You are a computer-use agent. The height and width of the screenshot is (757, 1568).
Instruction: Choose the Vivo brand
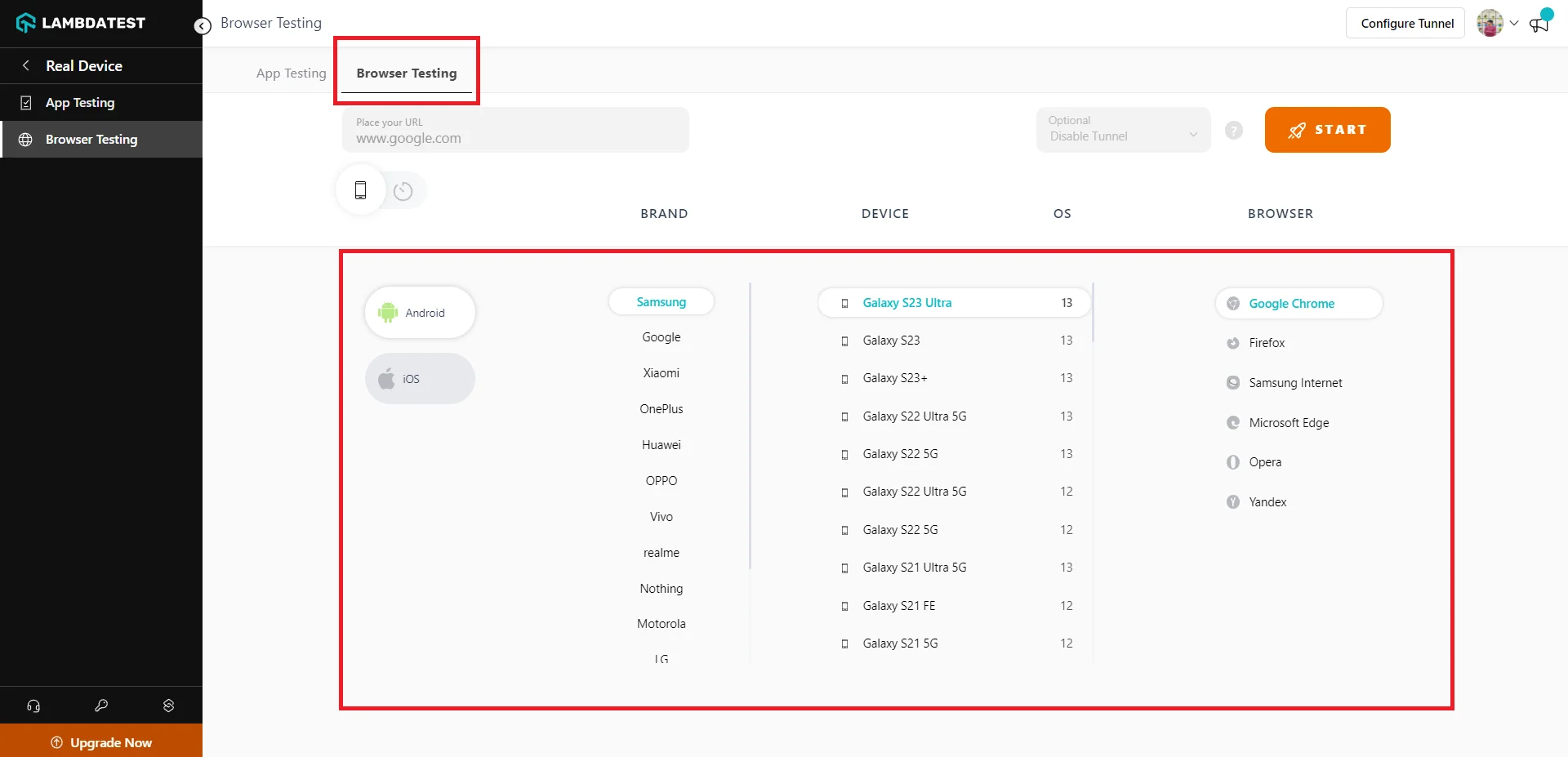tap(661, 517)
